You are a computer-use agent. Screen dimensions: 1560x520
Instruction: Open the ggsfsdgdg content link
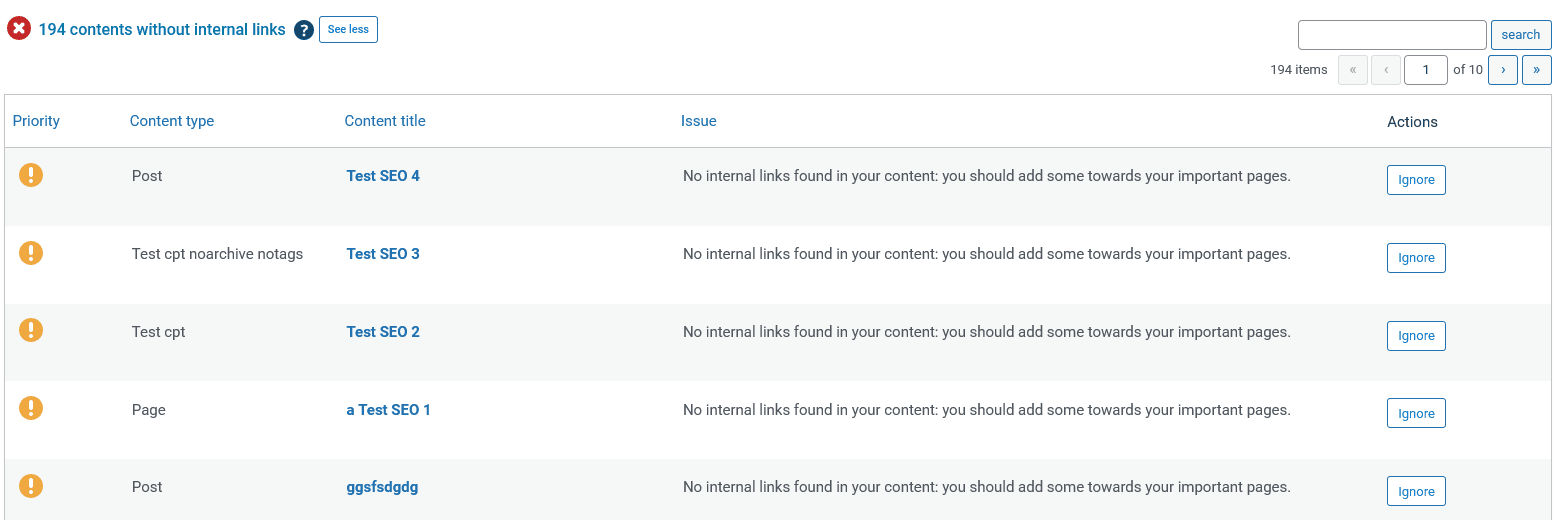coord(382,487)
